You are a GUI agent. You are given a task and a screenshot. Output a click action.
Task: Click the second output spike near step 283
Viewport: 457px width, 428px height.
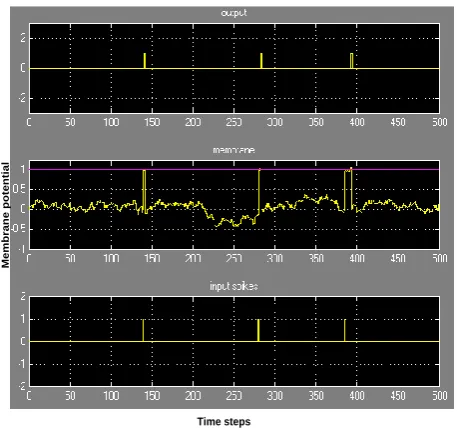click(261, 61)
